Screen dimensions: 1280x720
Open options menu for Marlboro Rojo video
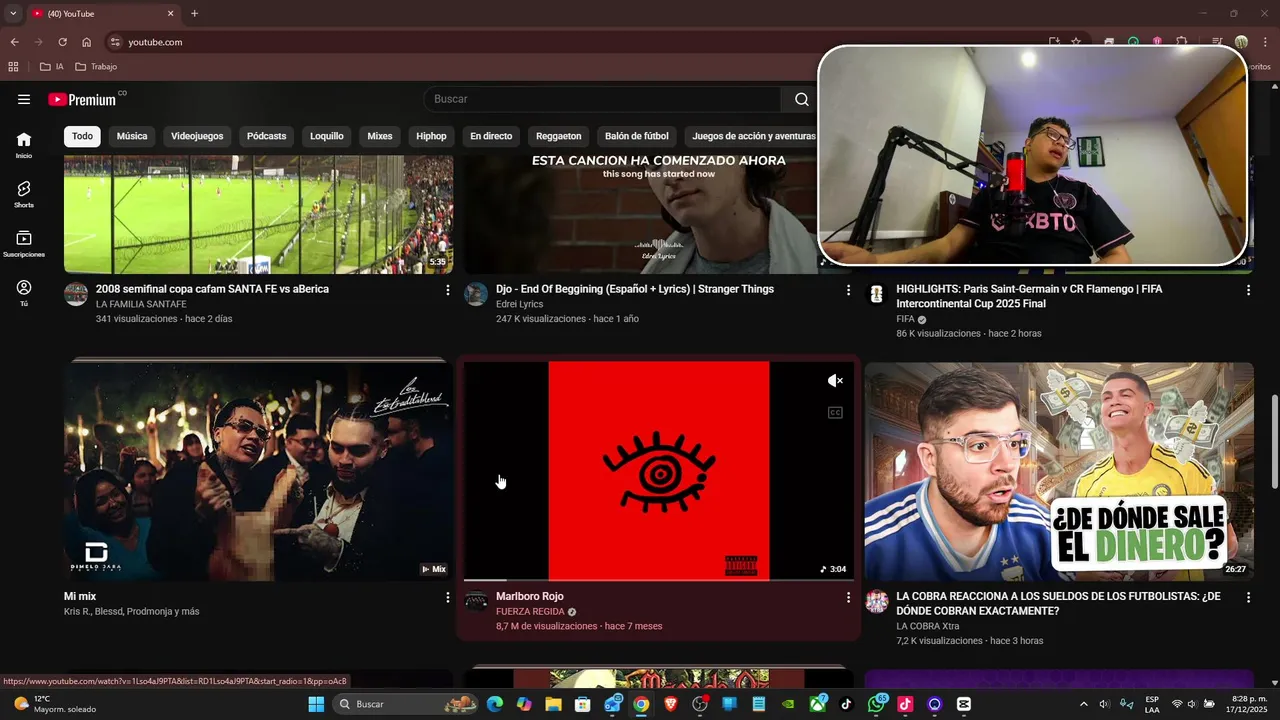(x=848, y=597)
